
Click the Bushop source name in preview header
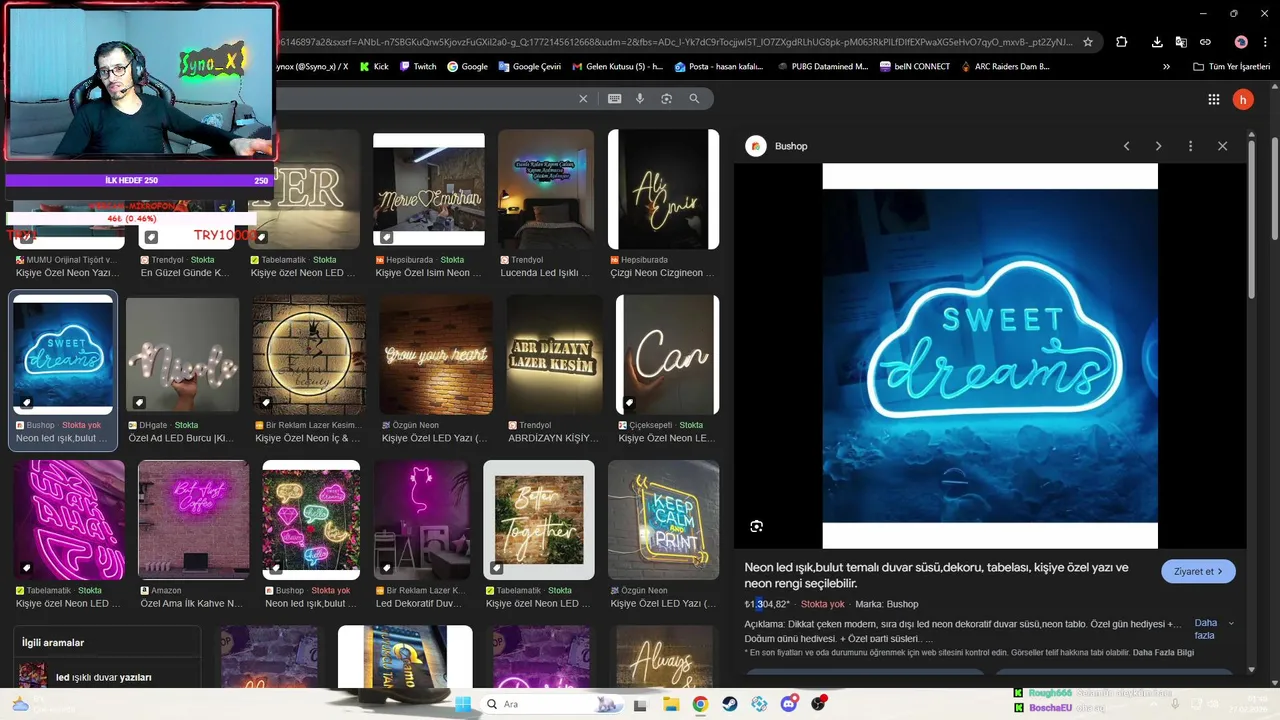791,146
